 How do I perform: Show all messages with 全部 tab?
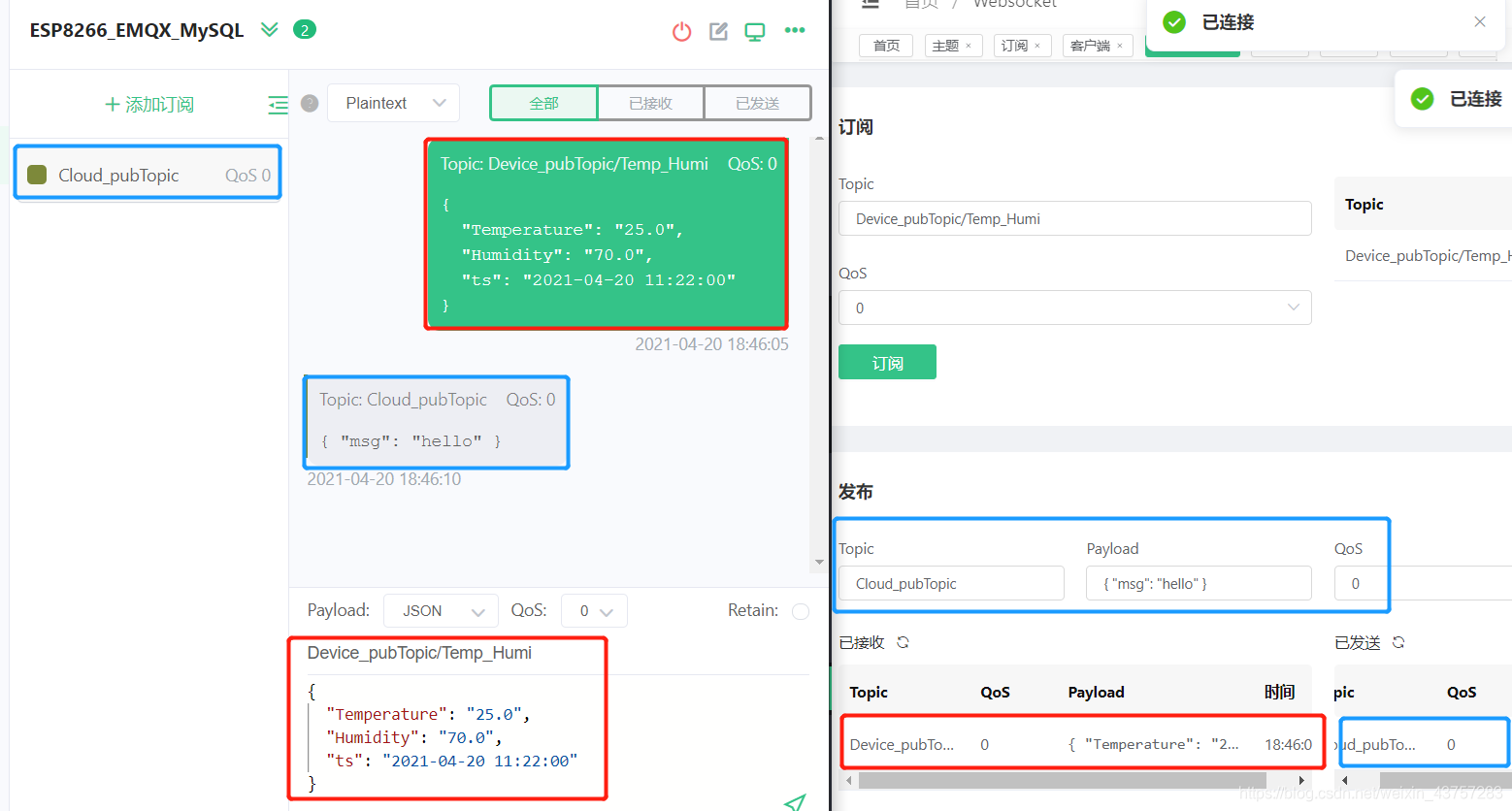543,103
